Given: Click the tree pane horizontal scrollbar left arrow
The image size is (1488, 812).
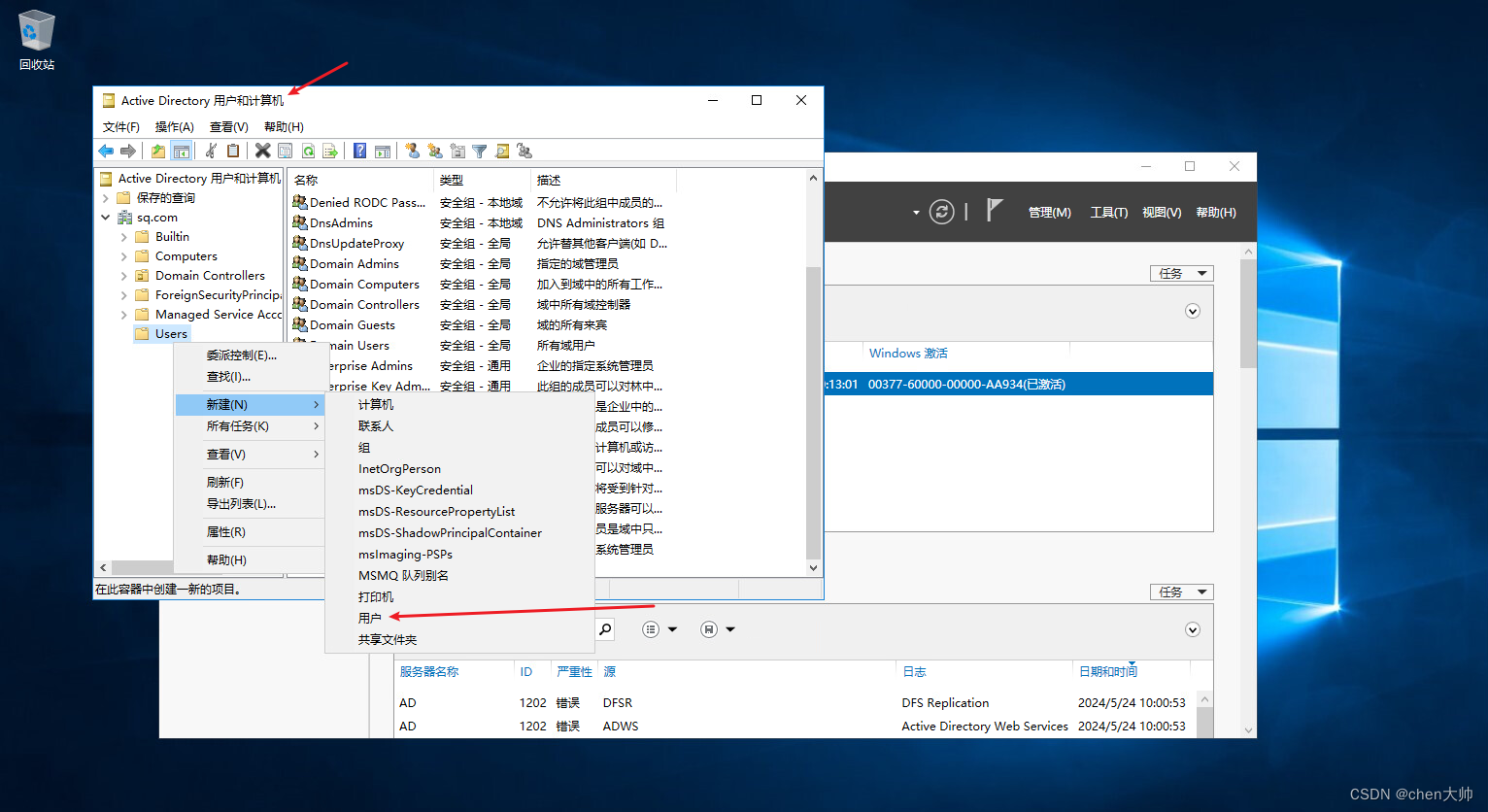Looking at the screenshot, I should pyautogui.click(x=103, y=567).
